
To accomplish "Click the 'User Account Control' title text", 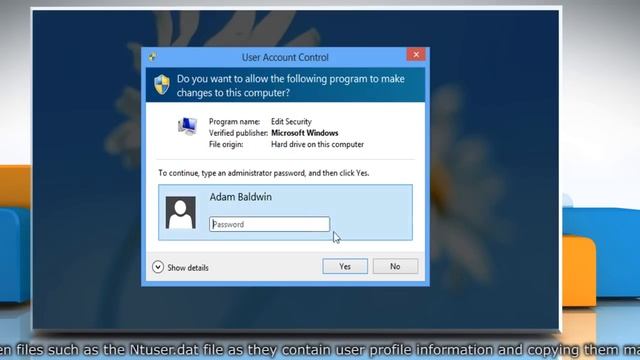I will pos(285,58).
